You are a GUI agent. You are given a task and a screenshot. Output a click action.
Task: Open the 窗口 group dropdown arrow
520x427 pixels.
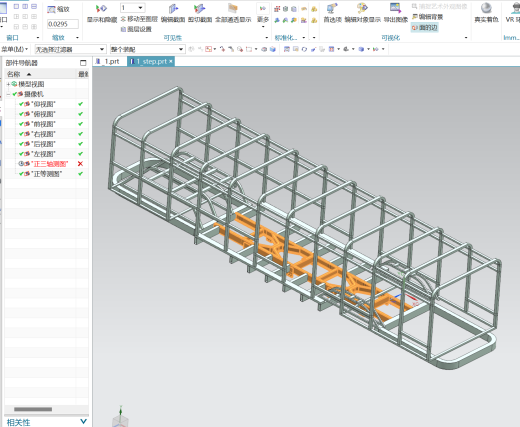click(38, 38)
